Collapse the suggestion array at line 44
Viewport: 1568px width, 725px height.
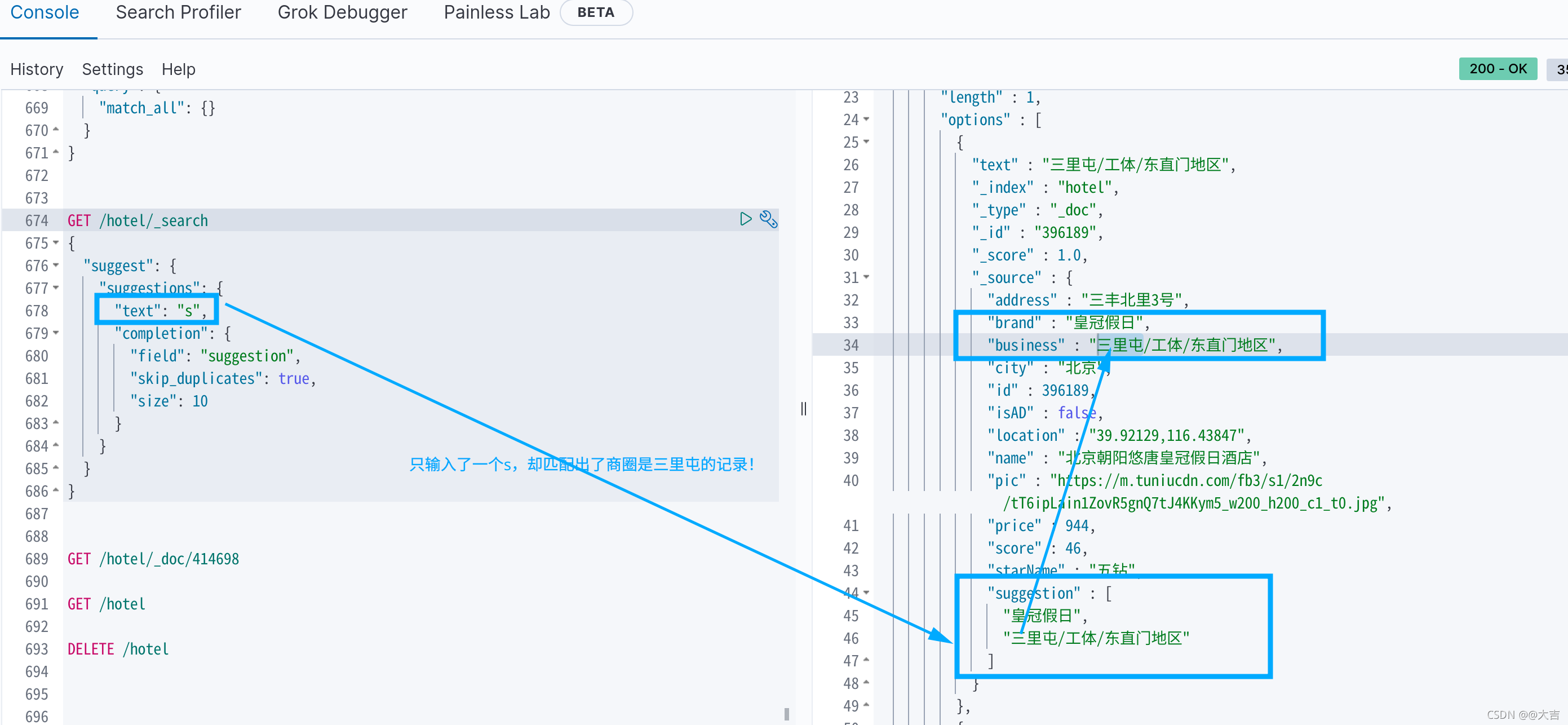pos(866,593)
